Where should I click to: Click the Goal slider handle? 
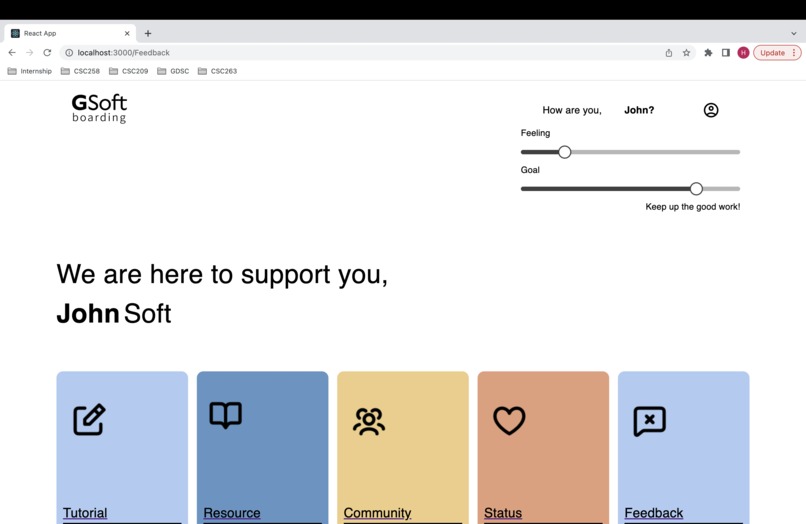point(696,189)
